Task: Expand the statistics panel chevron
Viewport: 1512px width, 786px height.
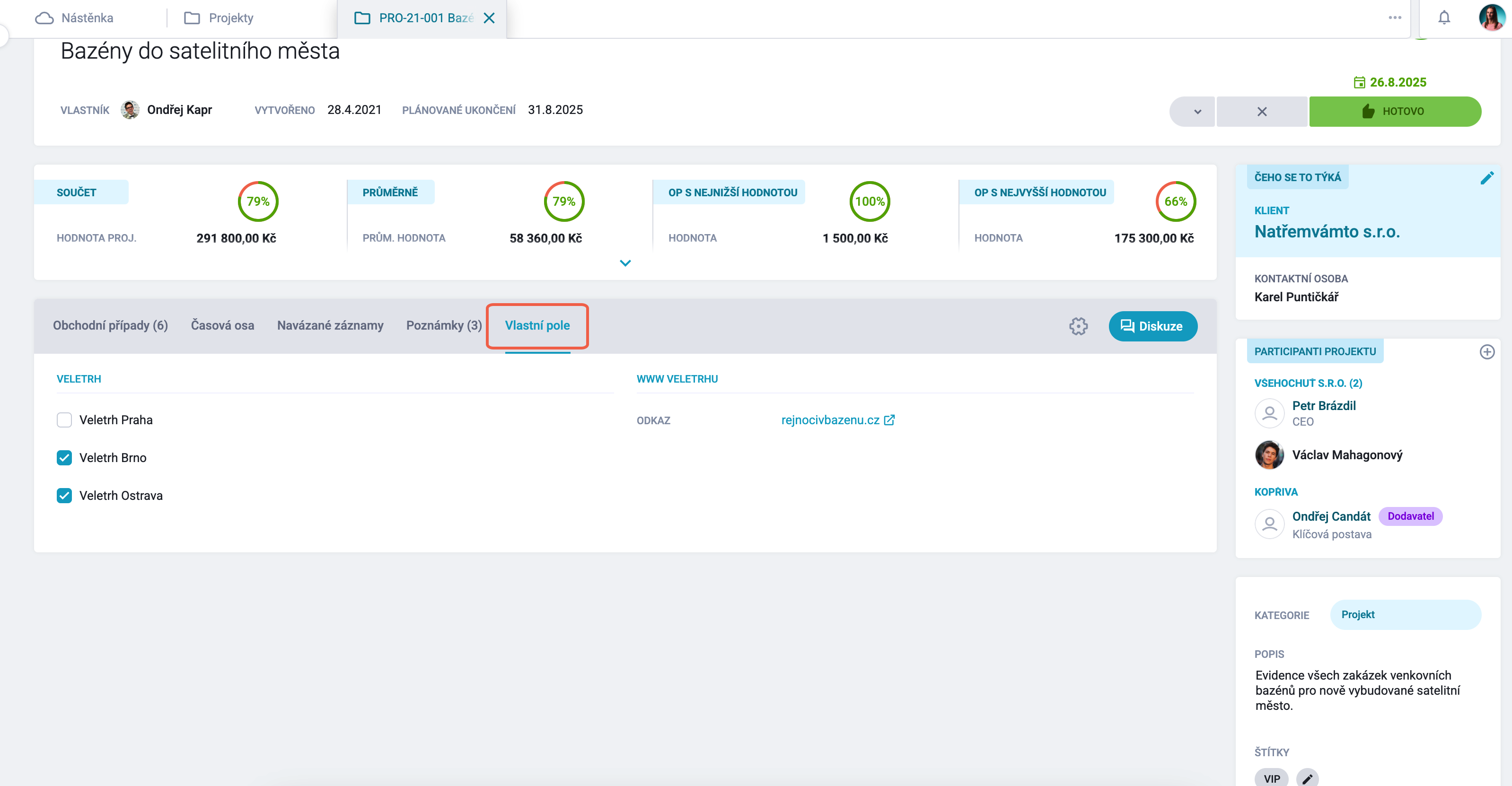Action: (x=625, y=263)
